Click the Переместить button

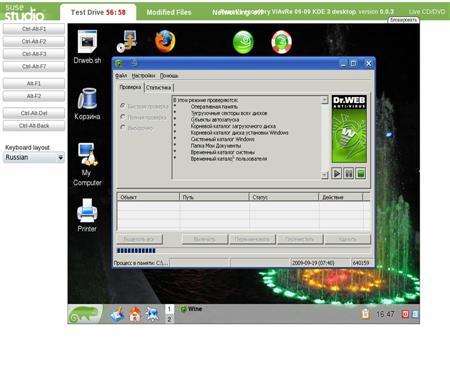pyautogui.click(x=300, y=239)
